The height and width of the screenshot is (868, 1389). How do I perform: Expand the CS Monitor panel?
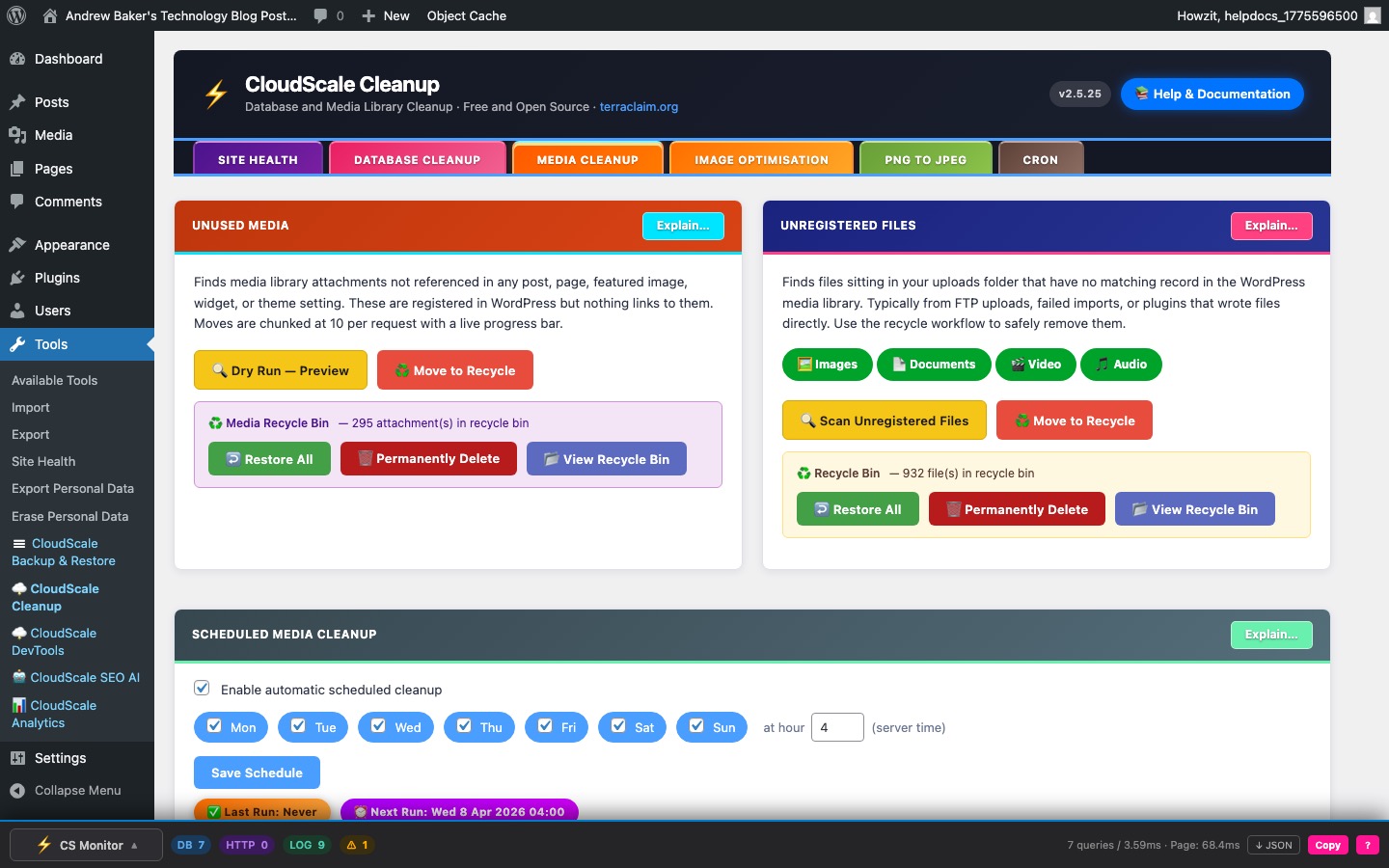(86, 845)
